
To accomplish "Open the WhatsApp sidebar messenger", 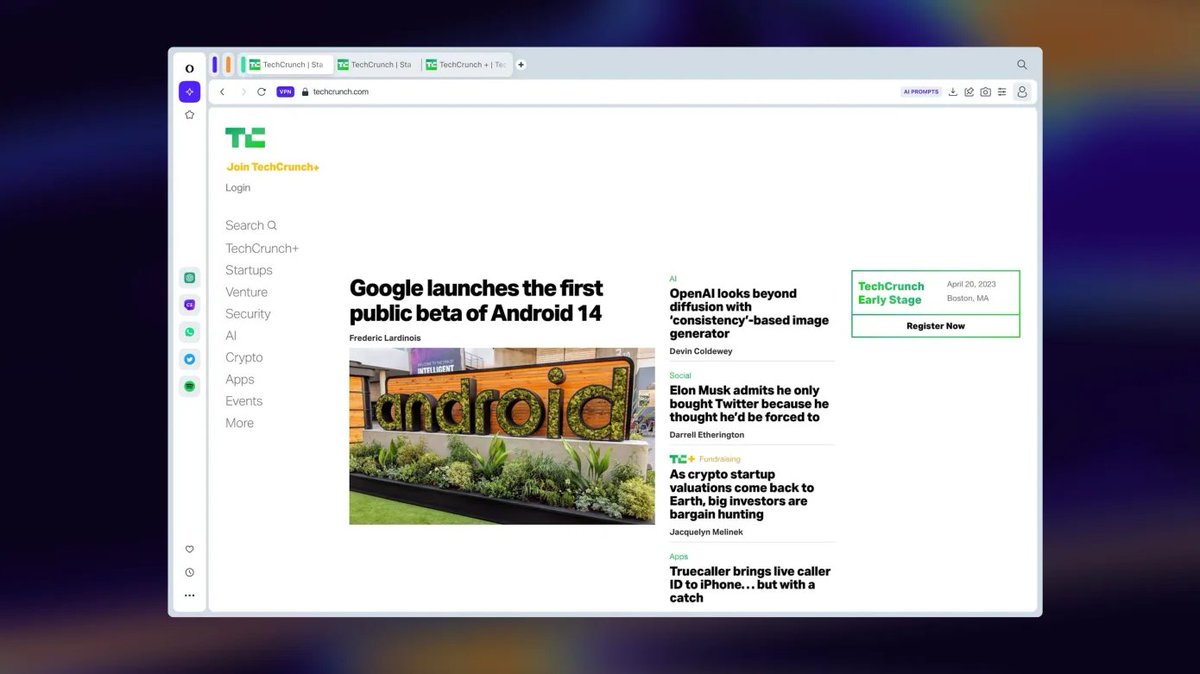I will point(189,332).
